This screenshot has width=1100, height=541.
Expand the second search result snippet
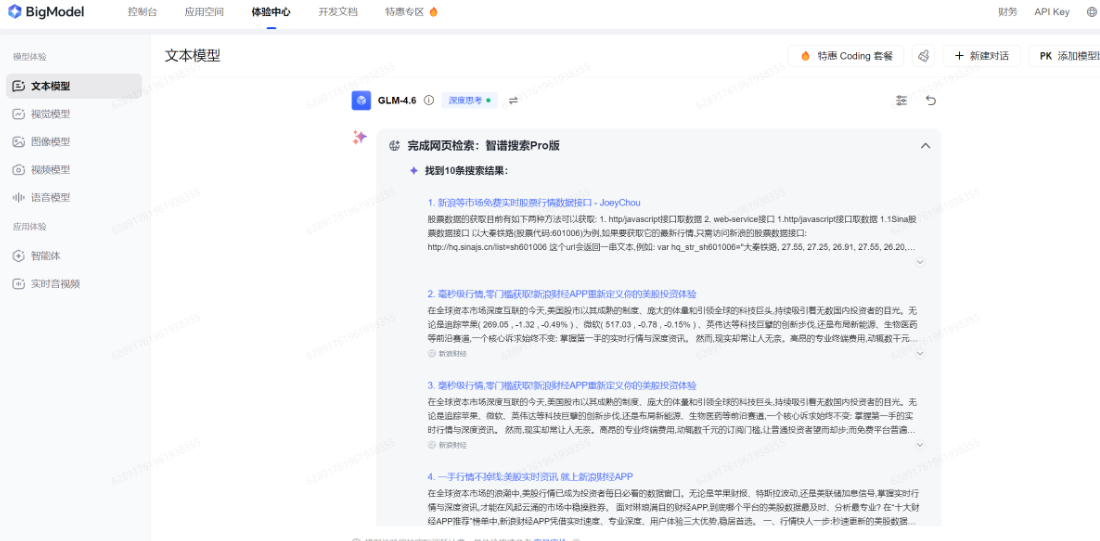(919, 353)
